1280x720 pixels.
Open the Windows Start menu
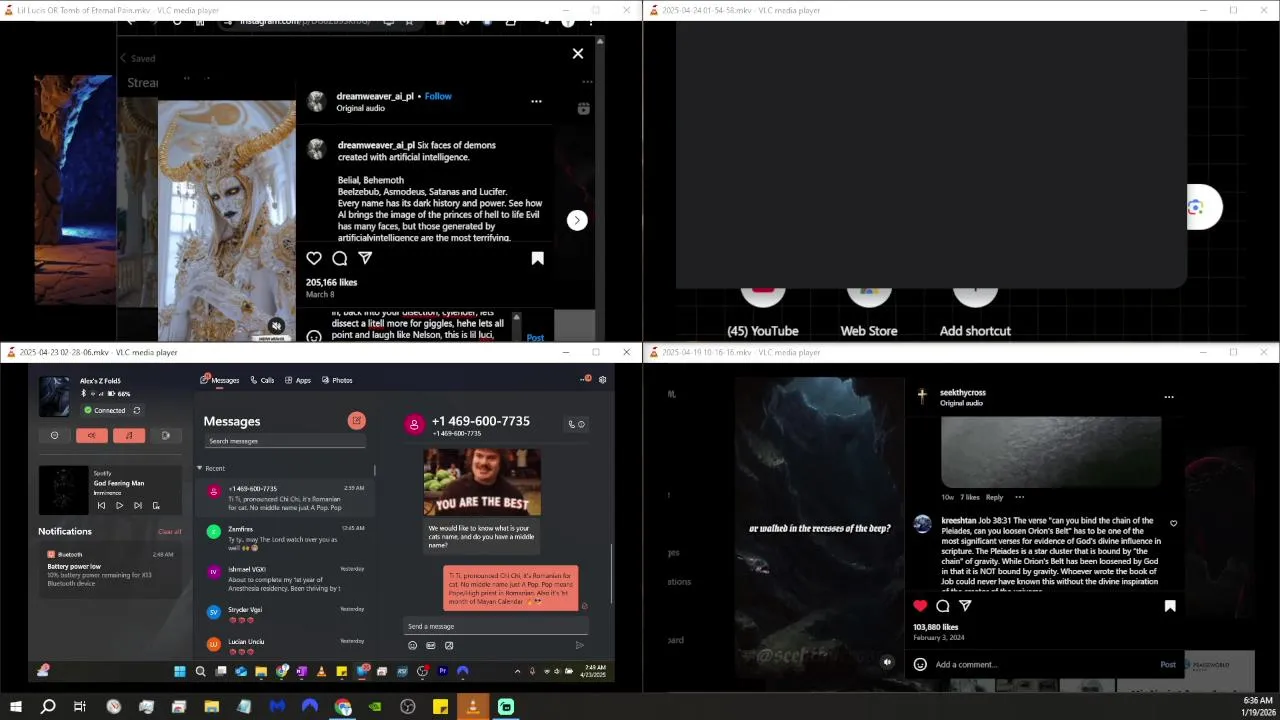pos(15,707)
